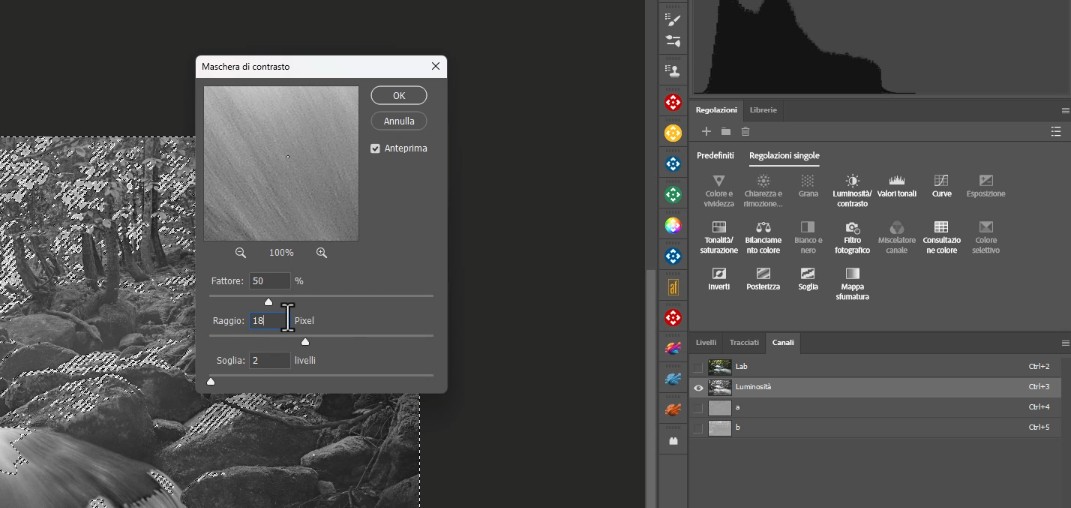
Task: Select the Curve adjustment icon
Action: (x=941, y=181)
